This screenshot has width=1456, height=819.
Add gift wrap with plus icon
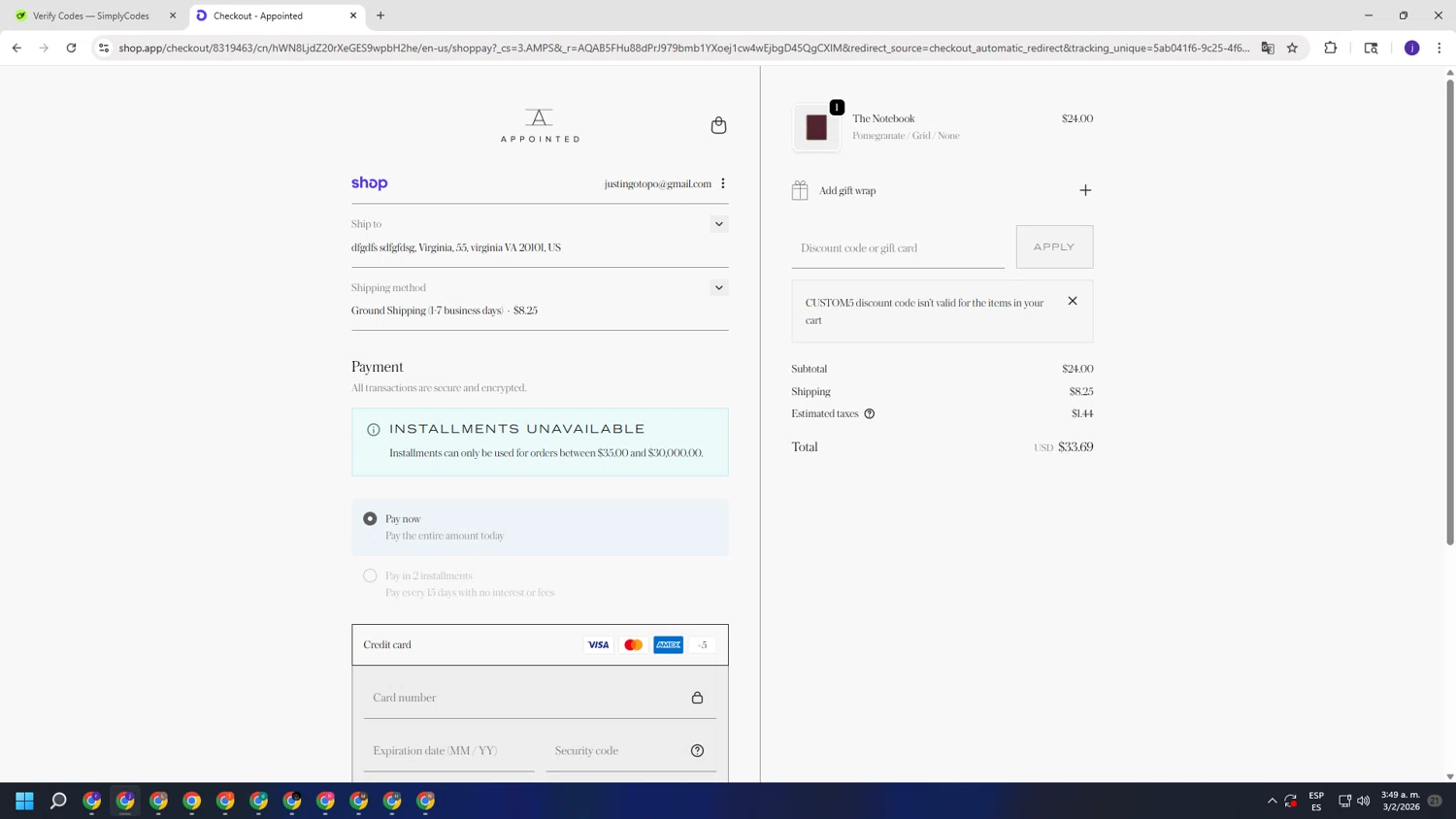pyautogui.click(x=1085, y=190)
